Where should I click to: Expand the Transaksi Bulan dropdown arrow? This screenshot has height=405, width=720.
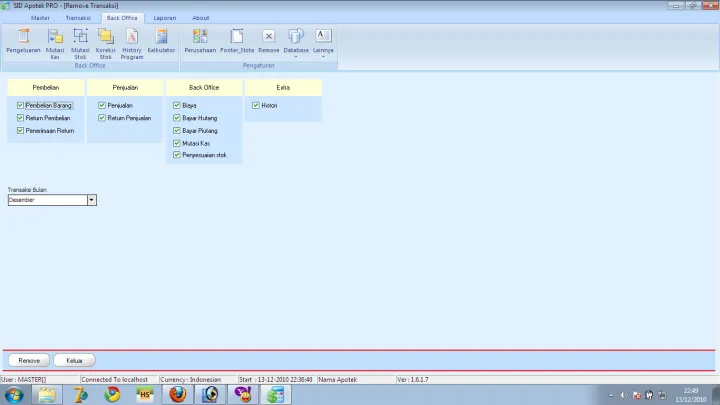(x=91, y=200)
